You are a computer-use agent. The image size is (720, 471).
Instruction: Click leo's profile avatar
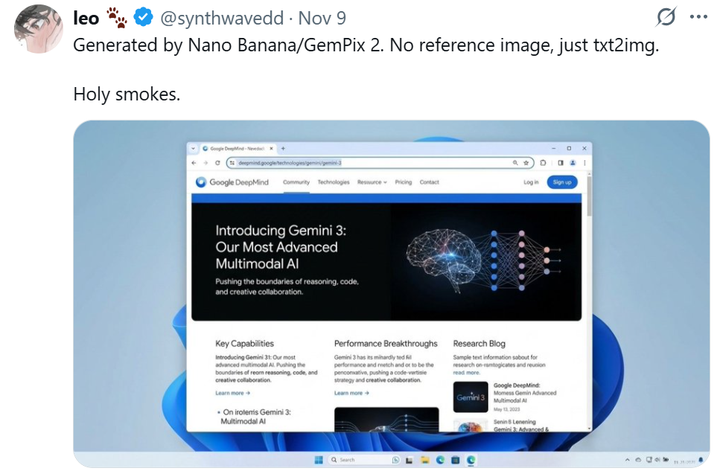[x=39, y=28]
